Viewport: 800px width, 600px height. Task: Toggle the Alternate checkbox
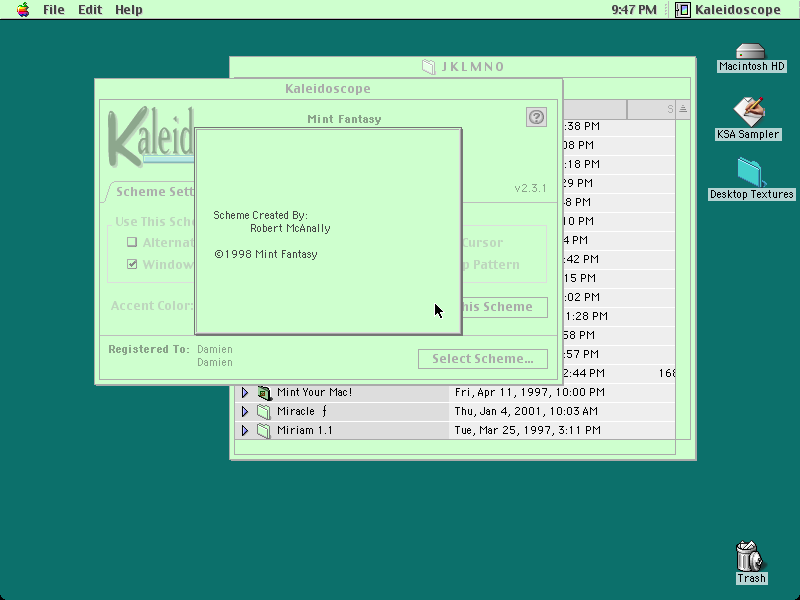coord(132,242)
